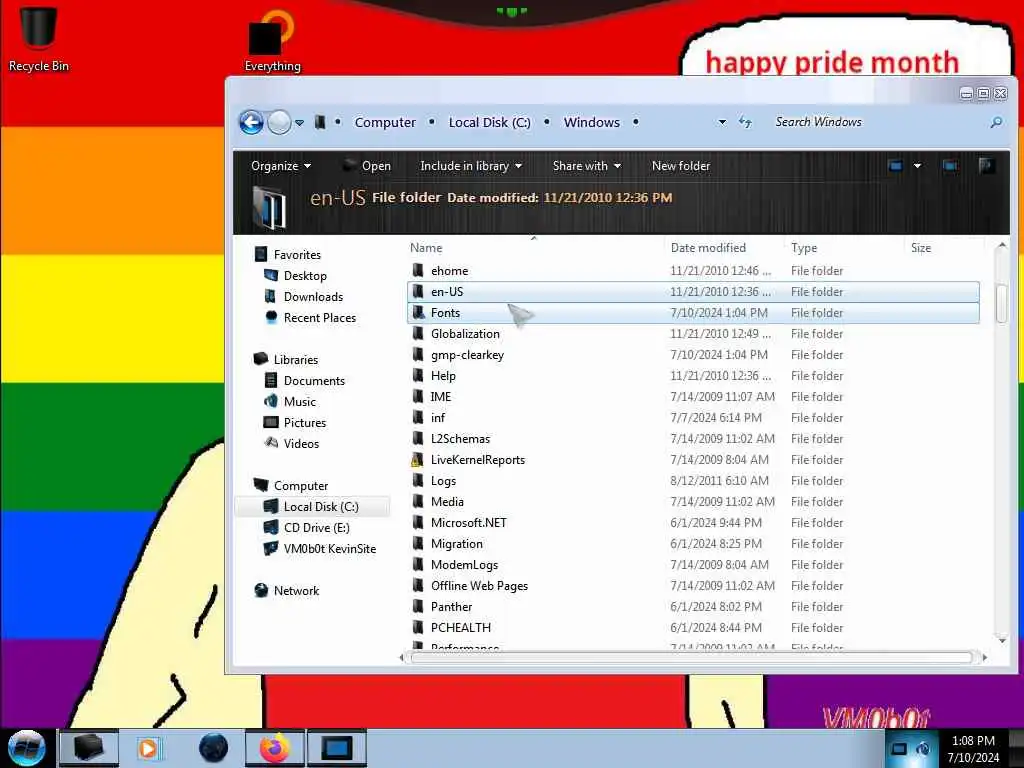Select the inf folder icon

(418, 417)
